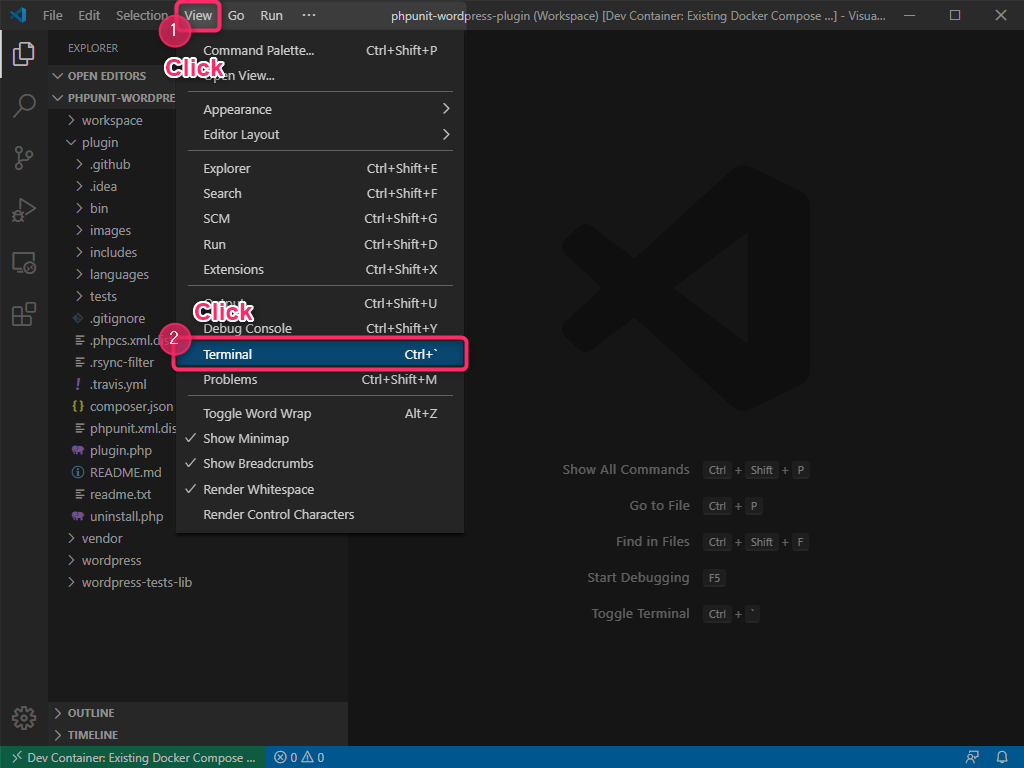Open Remote Explorer activity icon
This screenshot has width=1024, height=768.
point(24,263)
